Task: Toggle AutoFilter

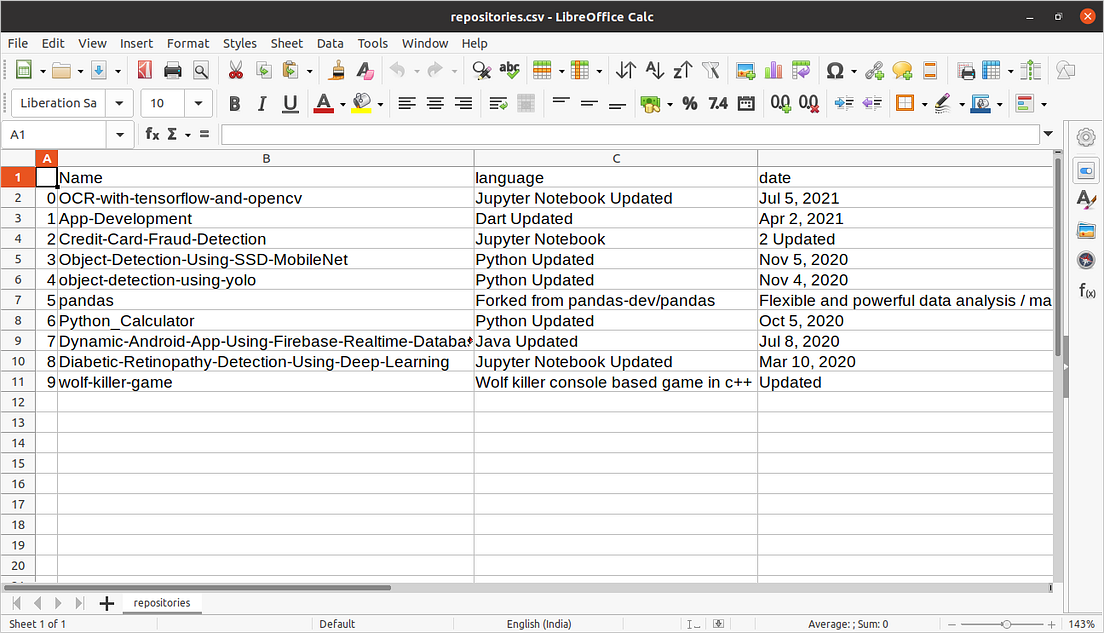Action: 711,70
